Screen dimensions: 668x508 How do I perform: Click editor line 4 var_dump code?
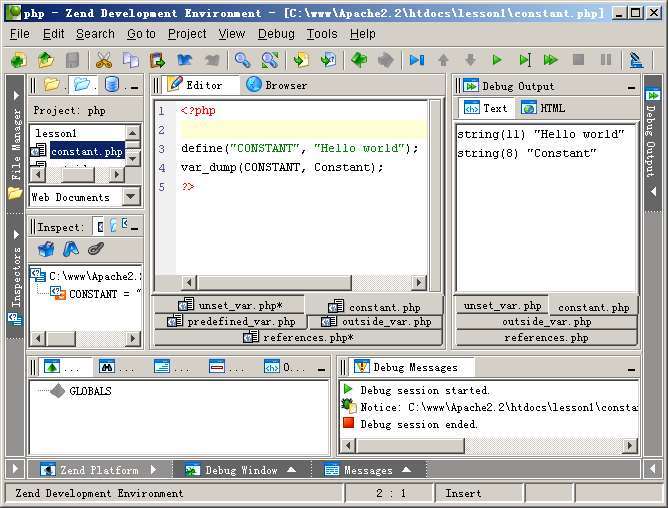pos(282,167)
